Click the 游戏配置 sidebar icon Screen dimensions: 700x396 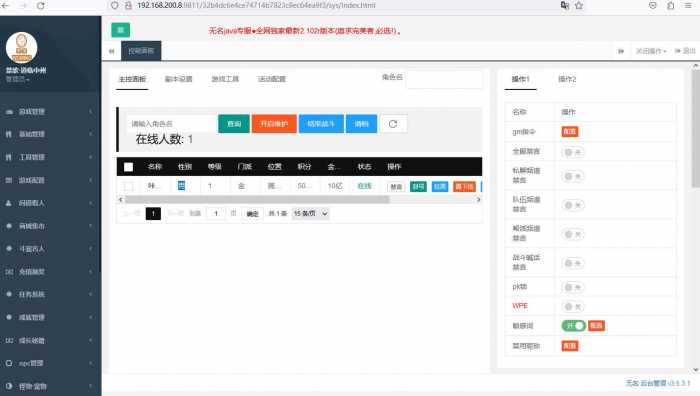click(x=9, y=180)
